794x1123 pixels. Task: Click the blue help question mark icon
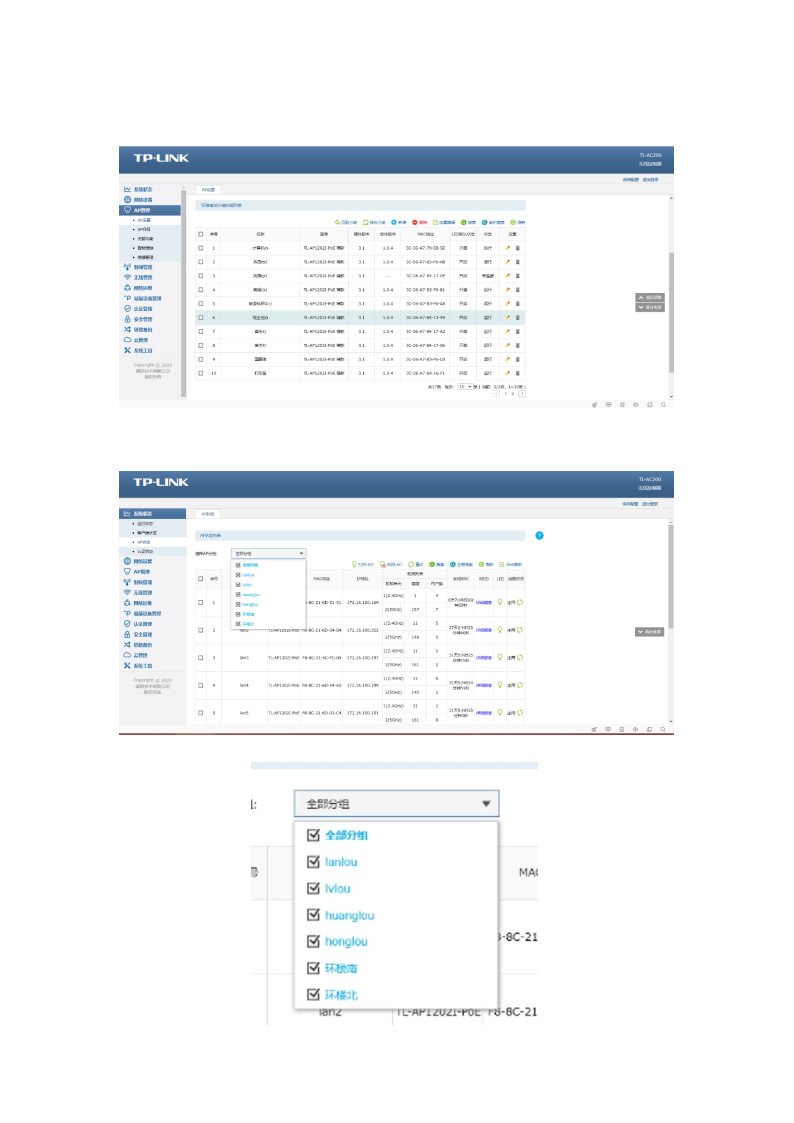pos(539,536)
